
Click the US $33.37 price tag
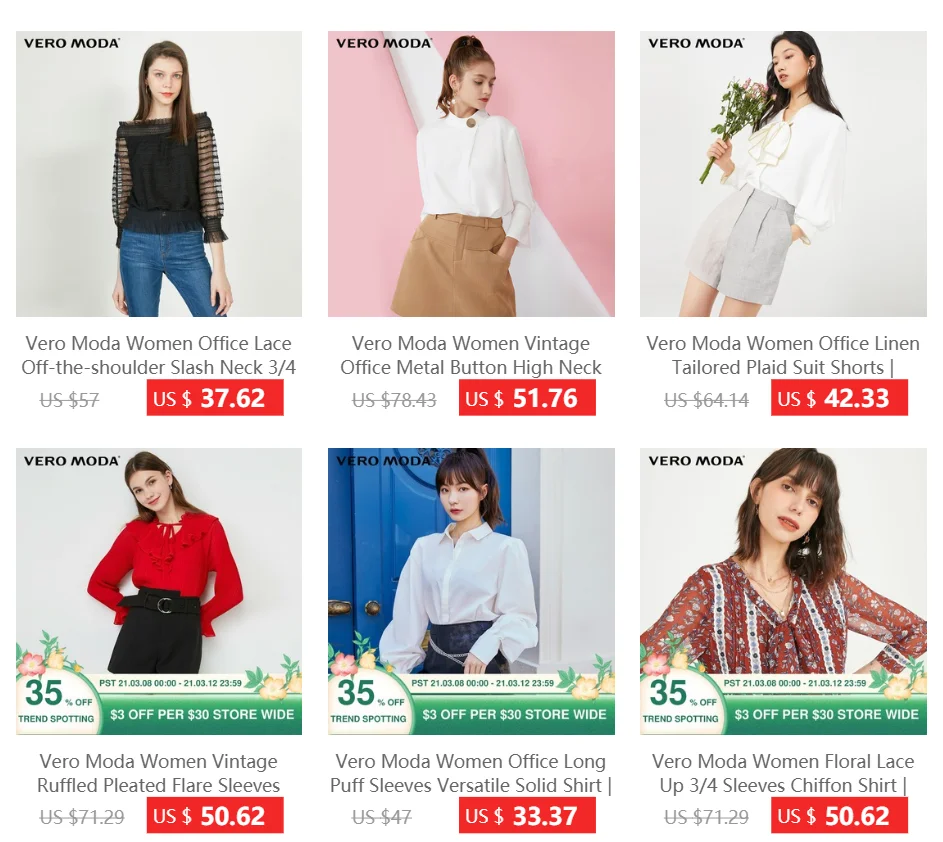pyautogui.click(x=527, y=816)
